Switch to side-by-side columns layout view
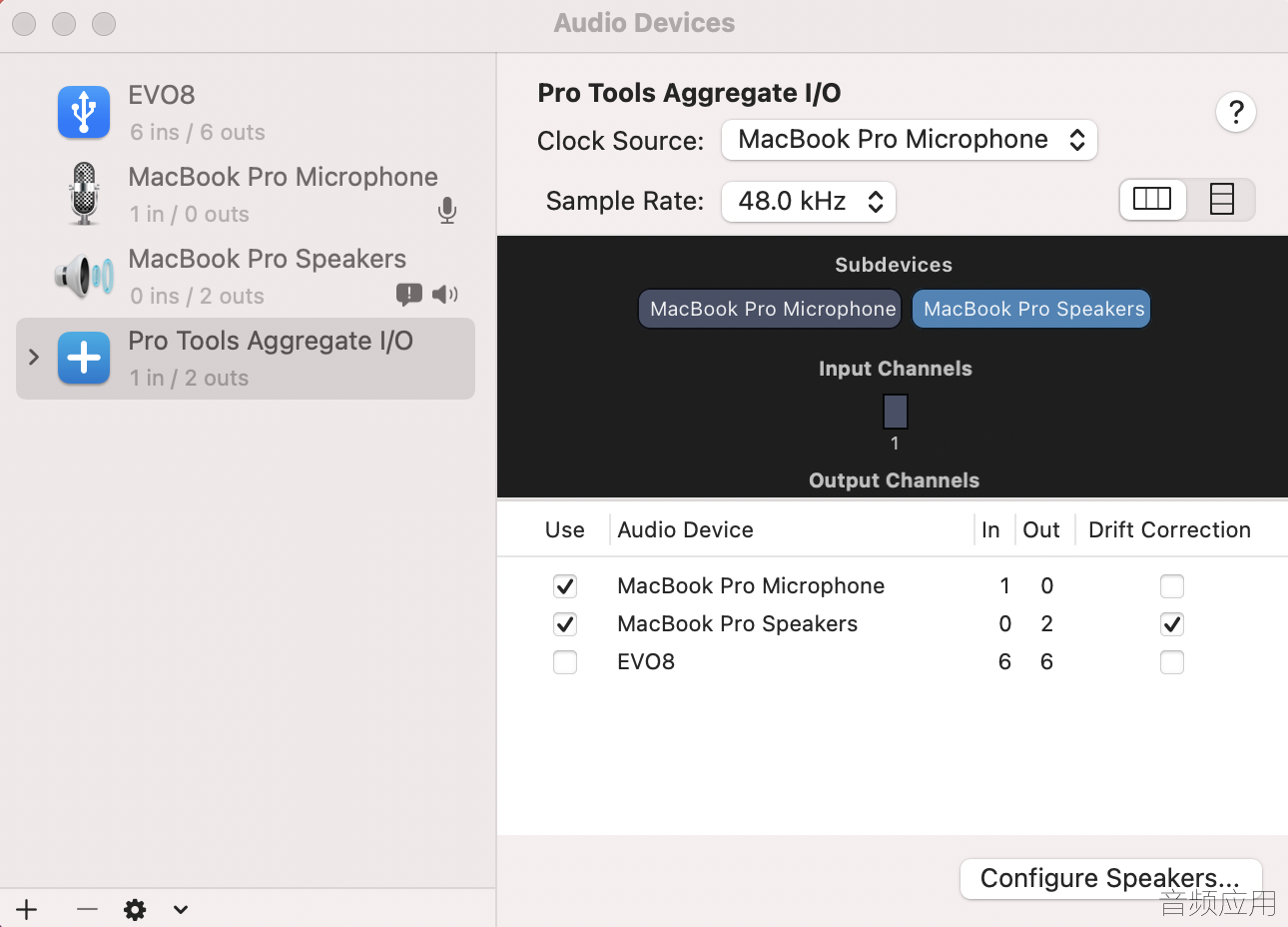 coord(1152,199)
